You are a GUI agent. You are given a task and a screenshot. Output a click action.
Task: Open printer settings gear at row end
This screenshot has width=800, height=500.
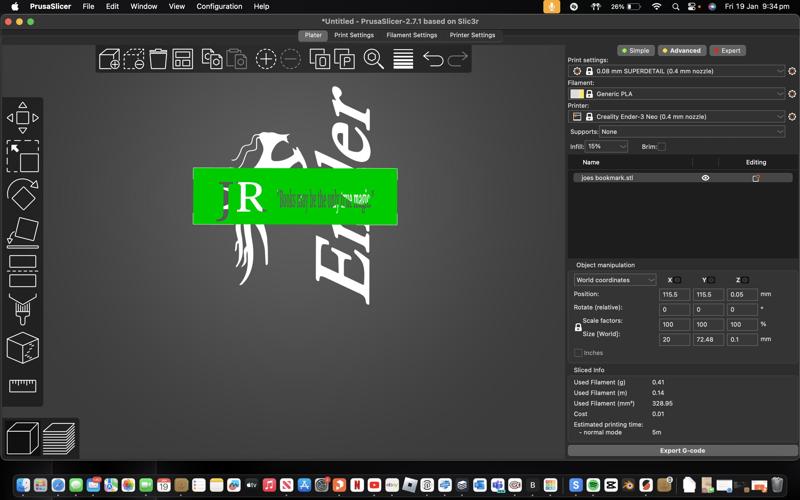pos(792,117)
